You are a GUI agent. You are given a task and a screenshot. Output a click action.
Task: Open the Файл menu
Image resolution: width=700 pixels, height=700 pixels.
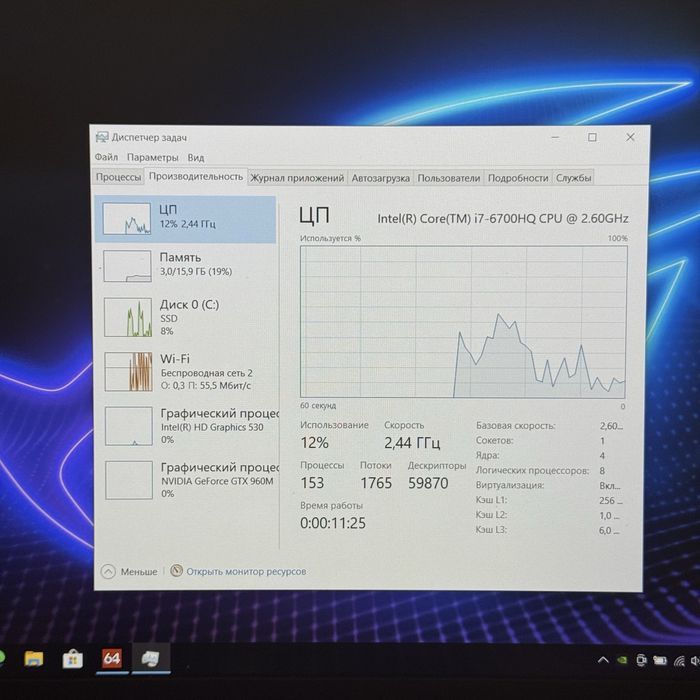[106, 157]
